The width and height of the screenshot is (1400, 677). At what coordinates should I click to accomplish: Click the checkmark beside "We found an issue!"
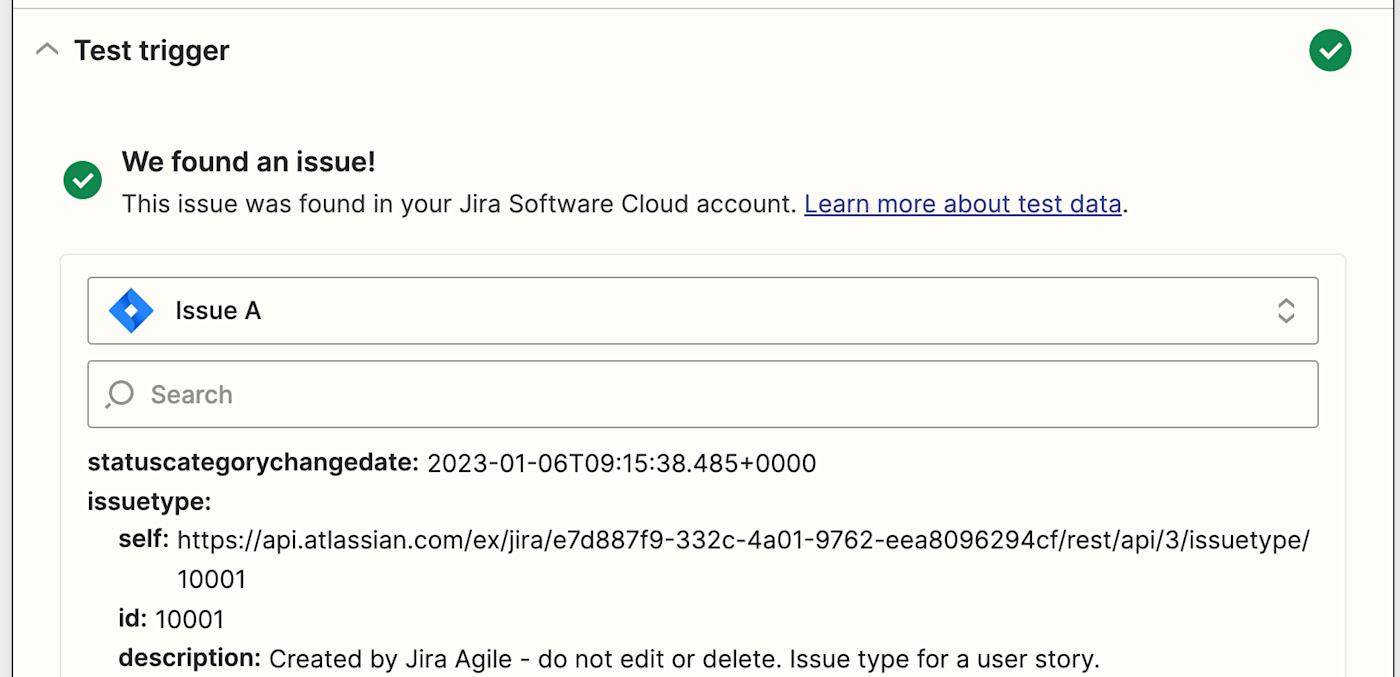pyautogui.click(x=82, y=181)
